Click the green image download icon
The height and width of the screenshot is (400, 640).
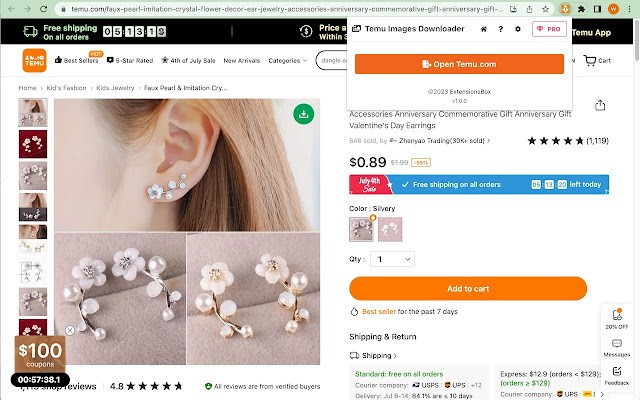[x=303, y=114]
